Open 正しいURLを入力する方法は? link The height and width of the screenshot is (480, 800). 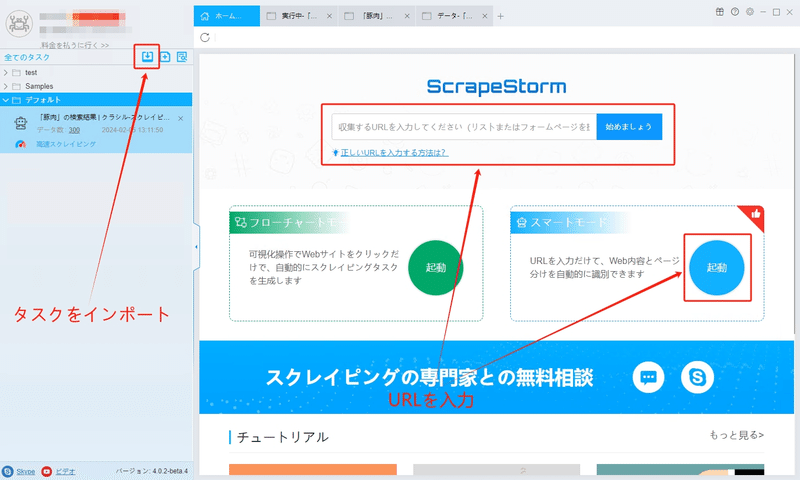coord(394,153)
